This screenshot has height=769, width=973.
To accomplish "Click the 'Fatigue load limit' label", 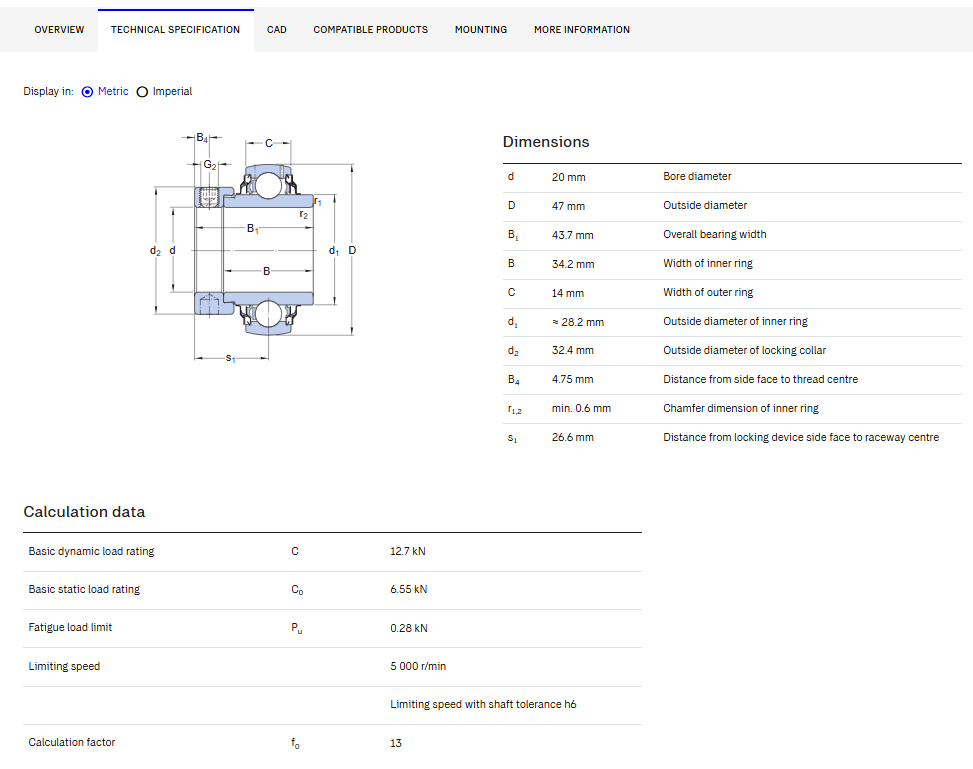I will coord(70,627).
